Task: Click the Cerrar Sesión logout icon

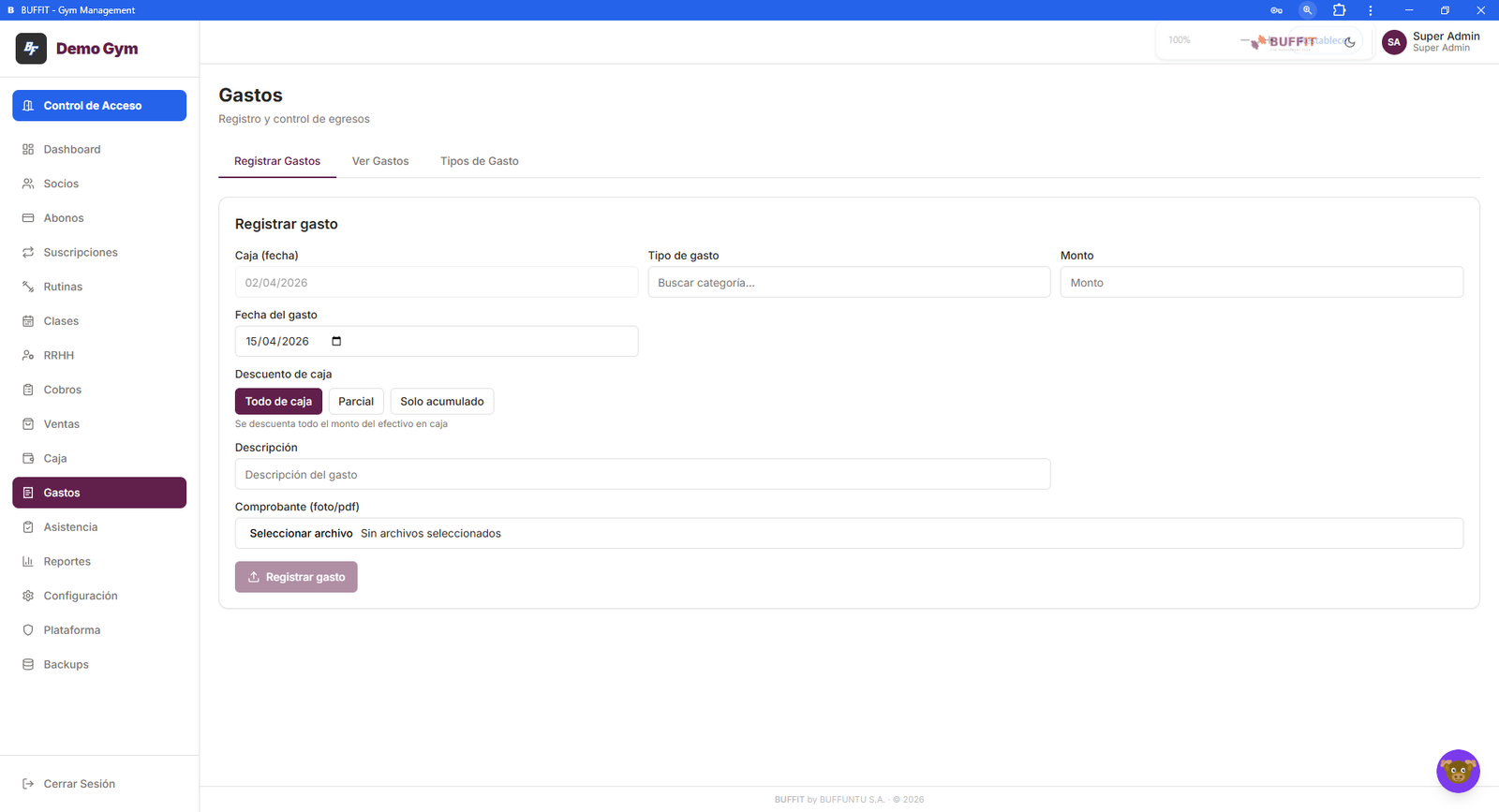Action: tap(28, 784)
